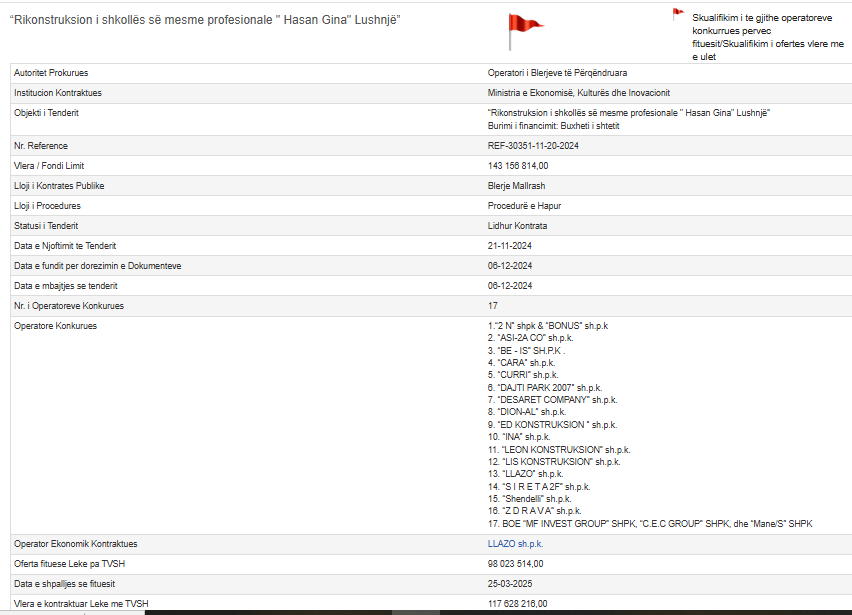Image resolution: width=852 pixels, height=615 pixels.
Task: Click the large red flag icon
Action: click(522, 30)
